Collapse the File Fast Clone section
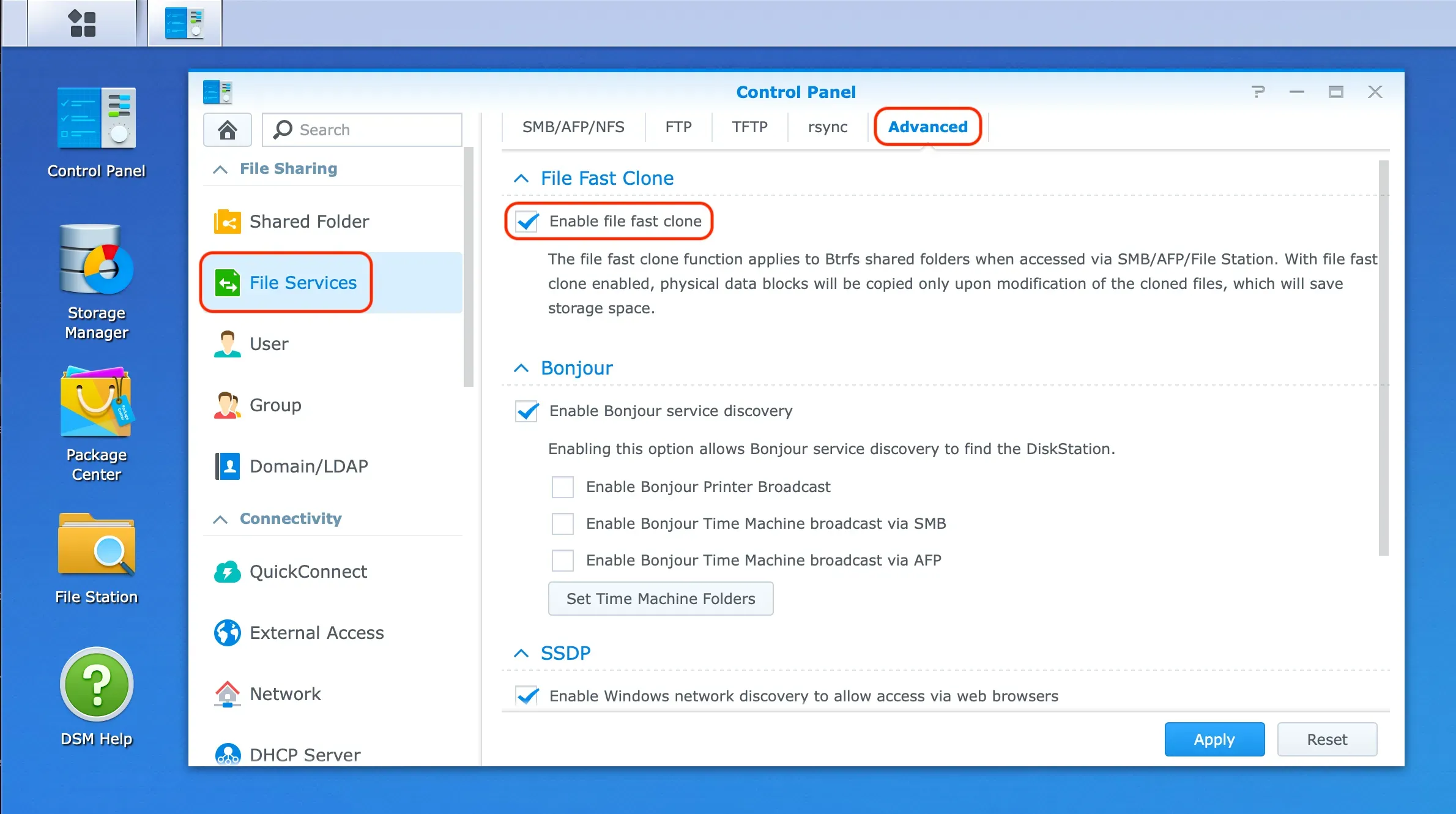Screen dimensions: 1456x814 point(521,178)
